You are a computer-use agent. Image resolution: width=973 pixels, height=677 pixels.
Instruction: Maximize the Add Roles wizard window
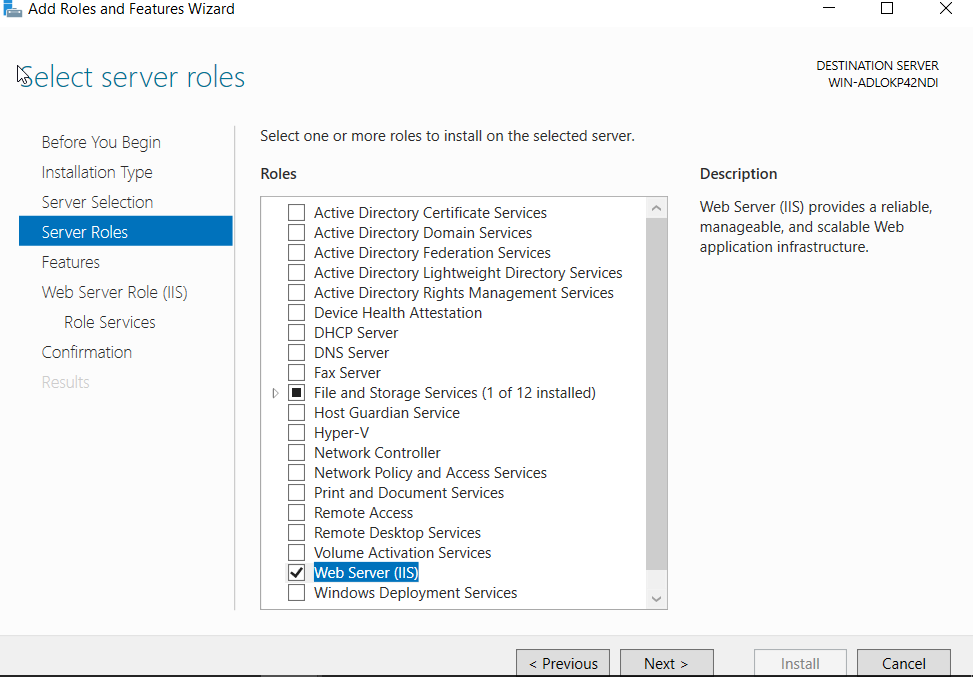886,9
